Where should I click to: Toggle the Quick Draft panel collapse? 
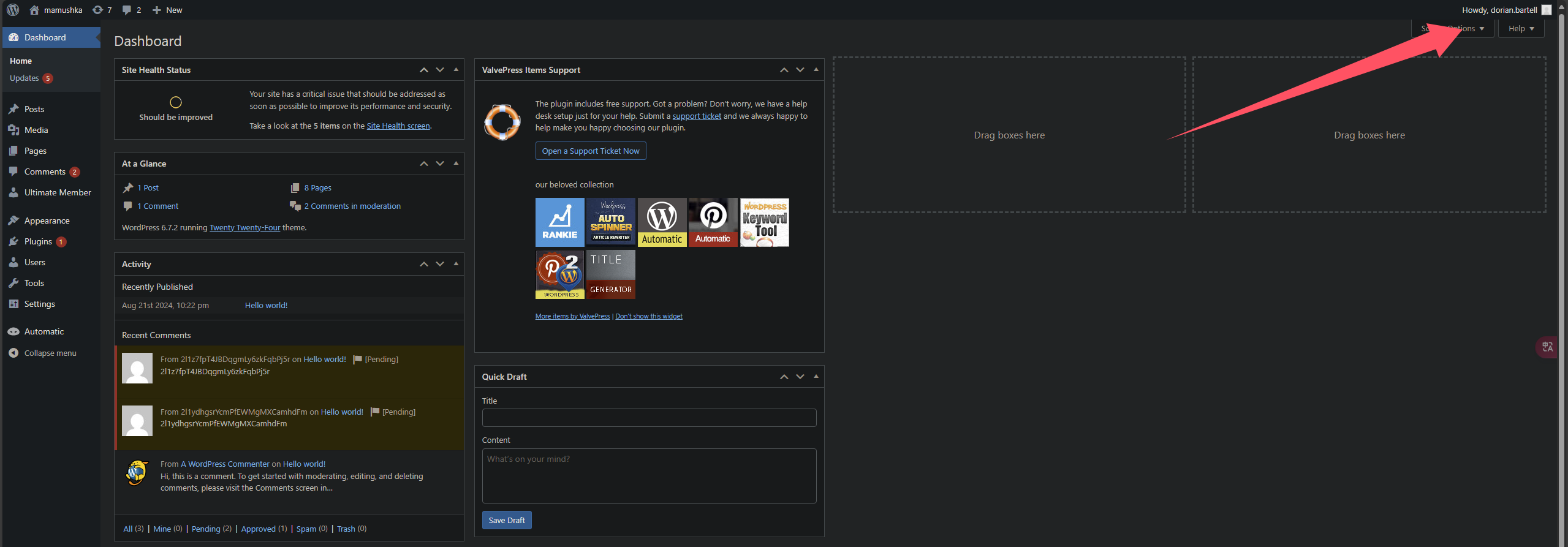tap(816, 377)
